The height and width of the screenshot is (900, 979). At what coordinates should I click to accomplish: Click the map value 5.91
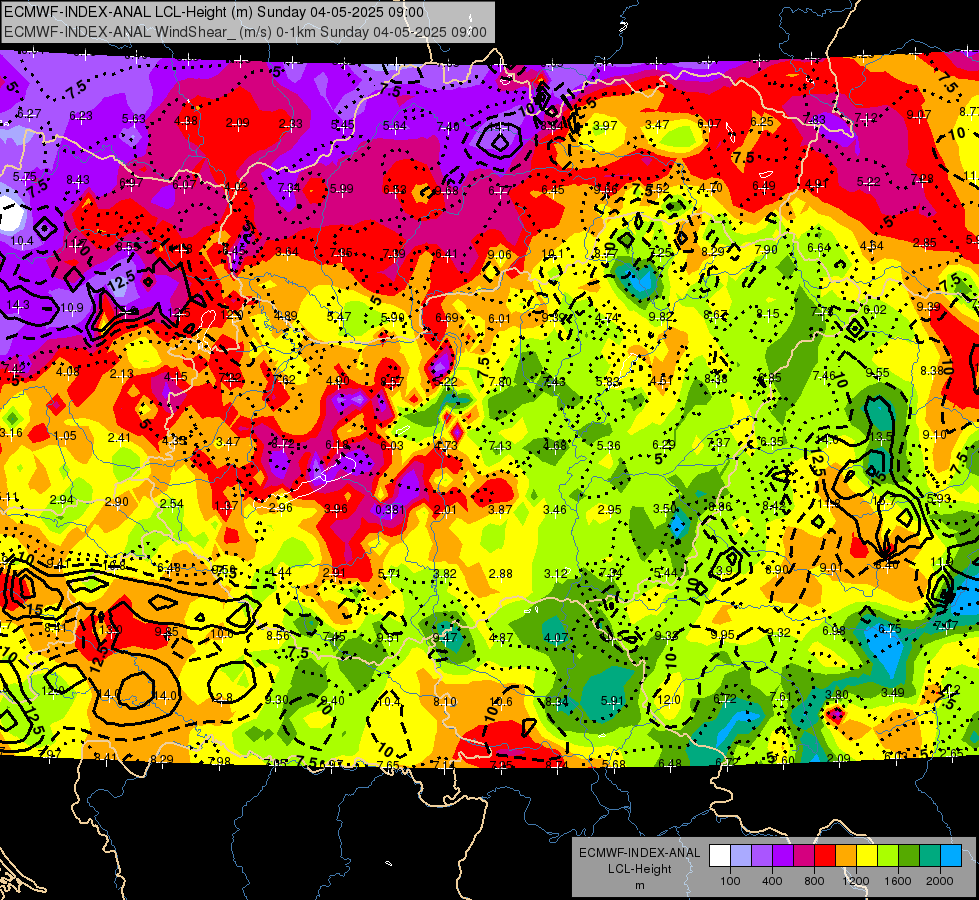[x=612, y=701]
